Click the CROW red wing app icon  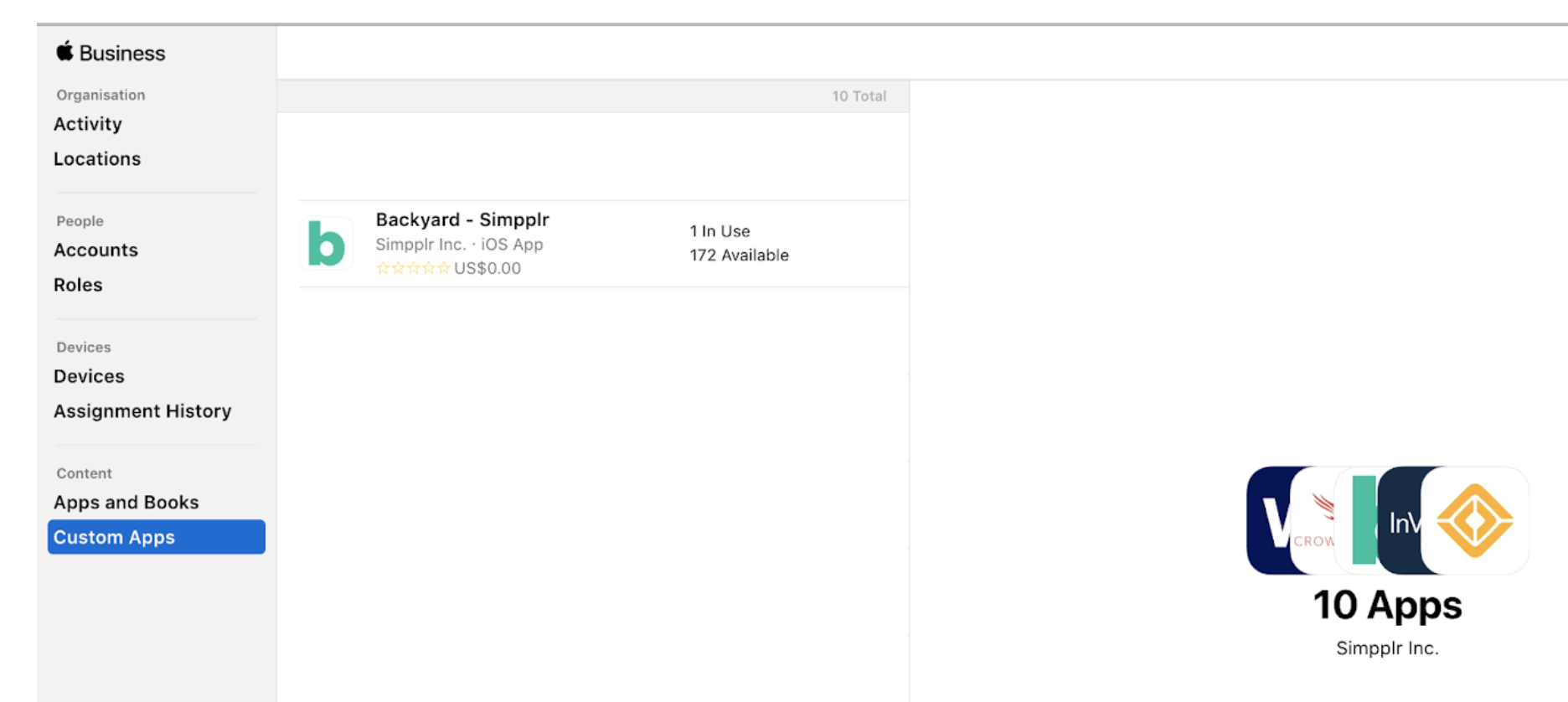pyautogui.click(x=1313, y=520)
